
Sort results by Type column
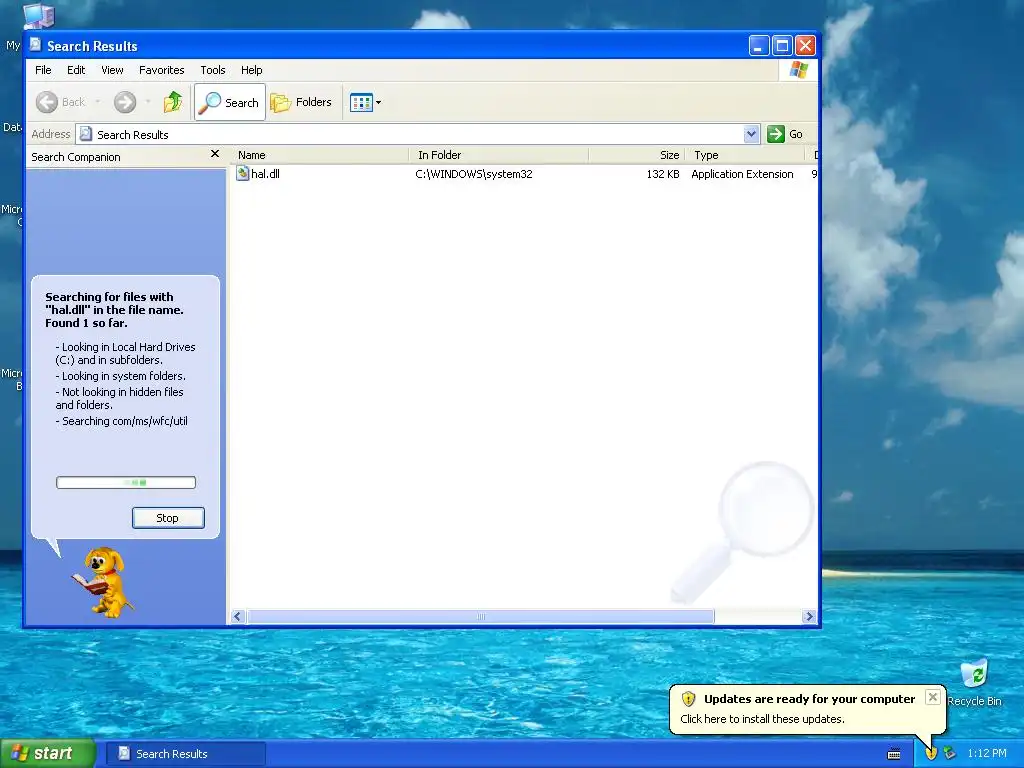tap(744, 155)
